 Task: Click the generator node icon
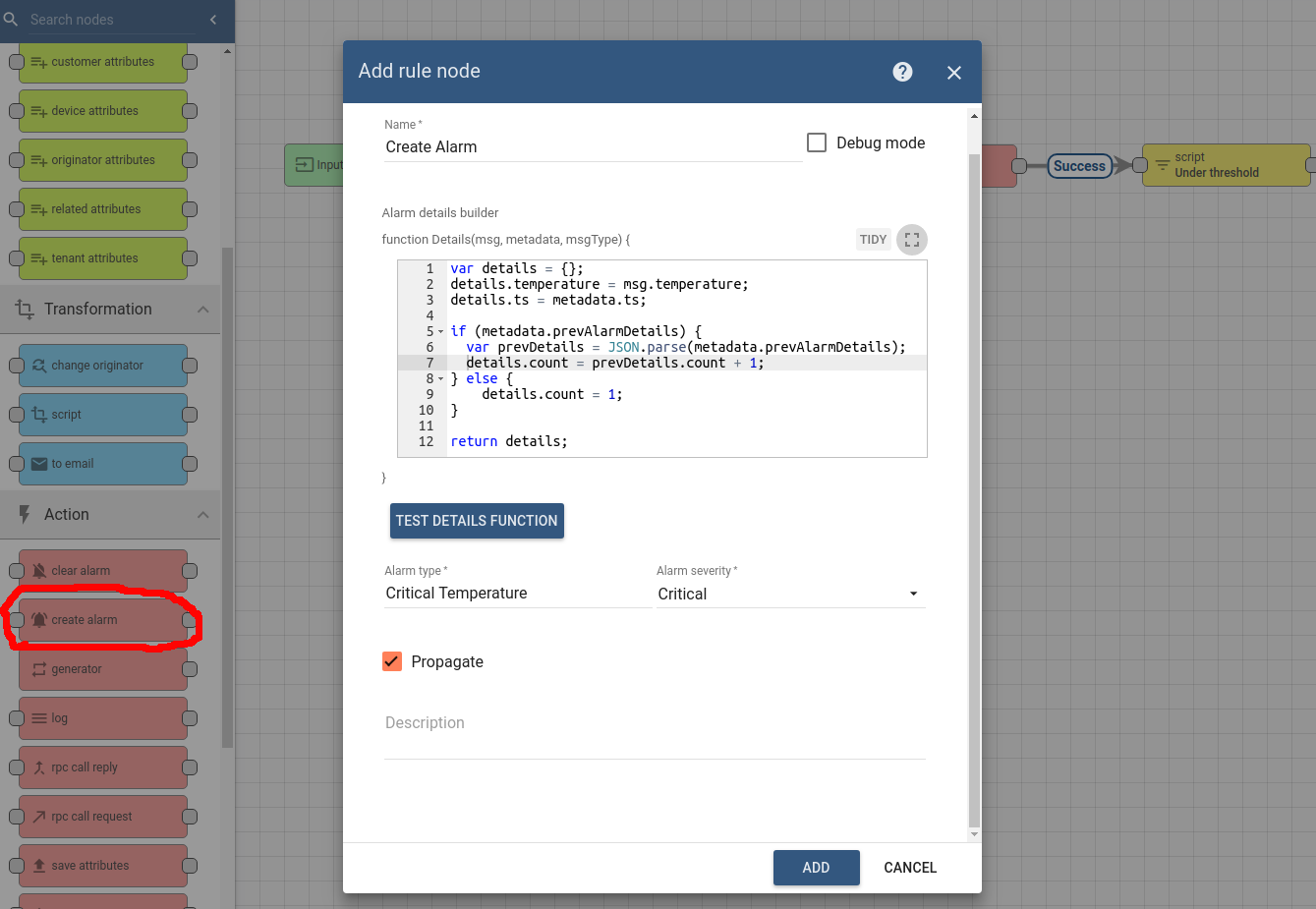click(x=39, y=669)
